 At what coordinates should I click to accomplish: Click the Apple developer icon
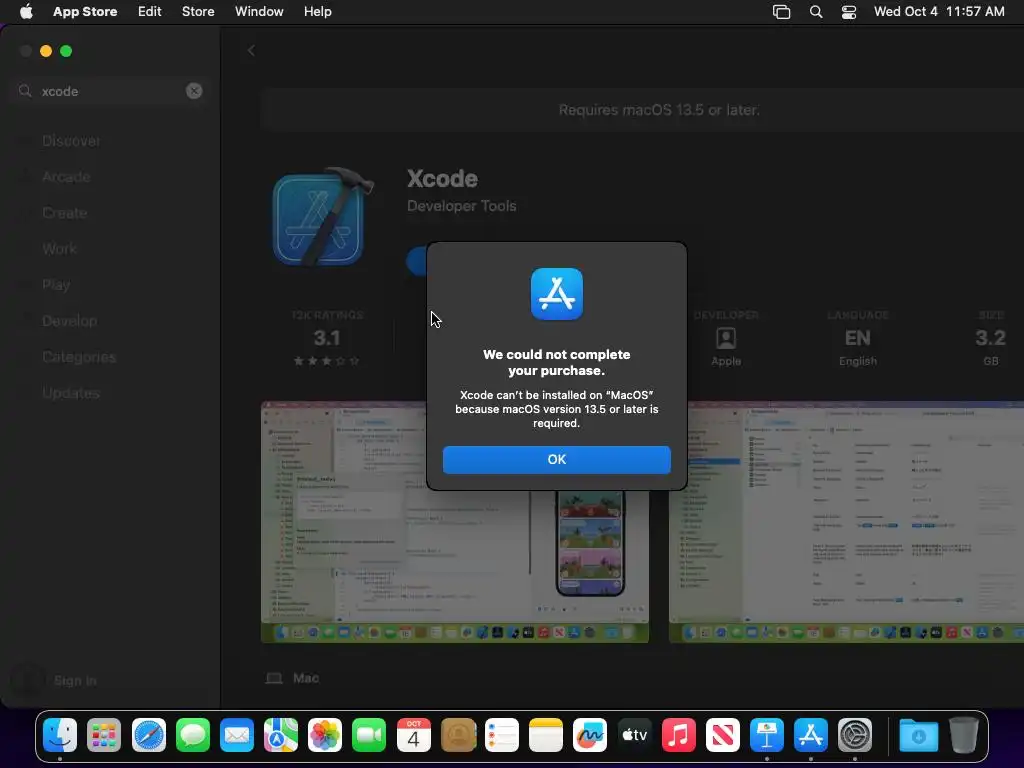click(726, 338)
